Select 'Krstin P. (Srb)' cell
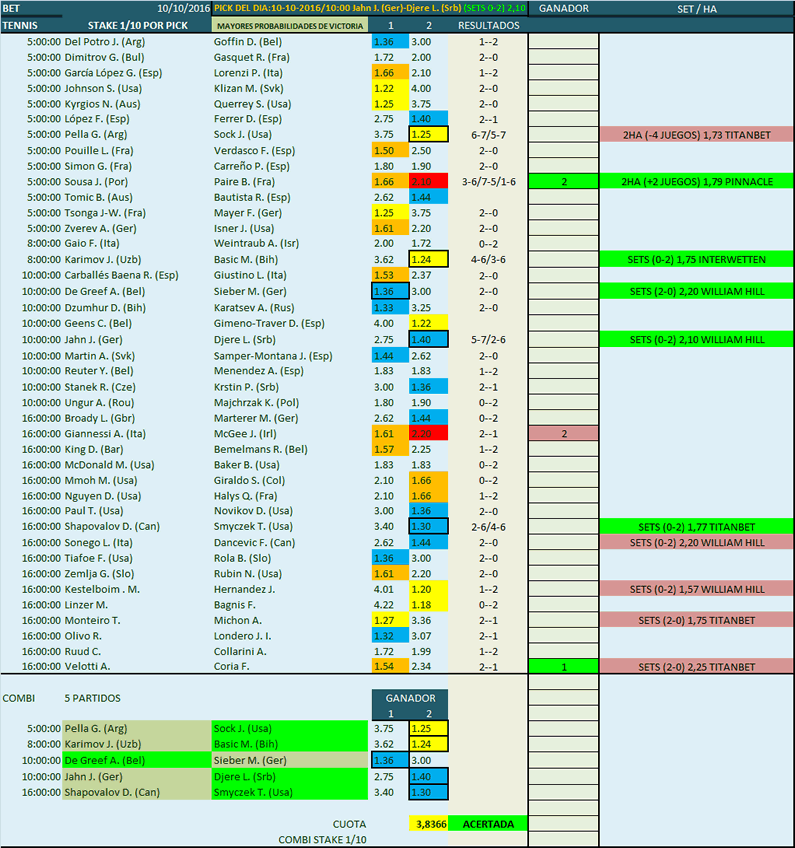 [x=246, y=387]
